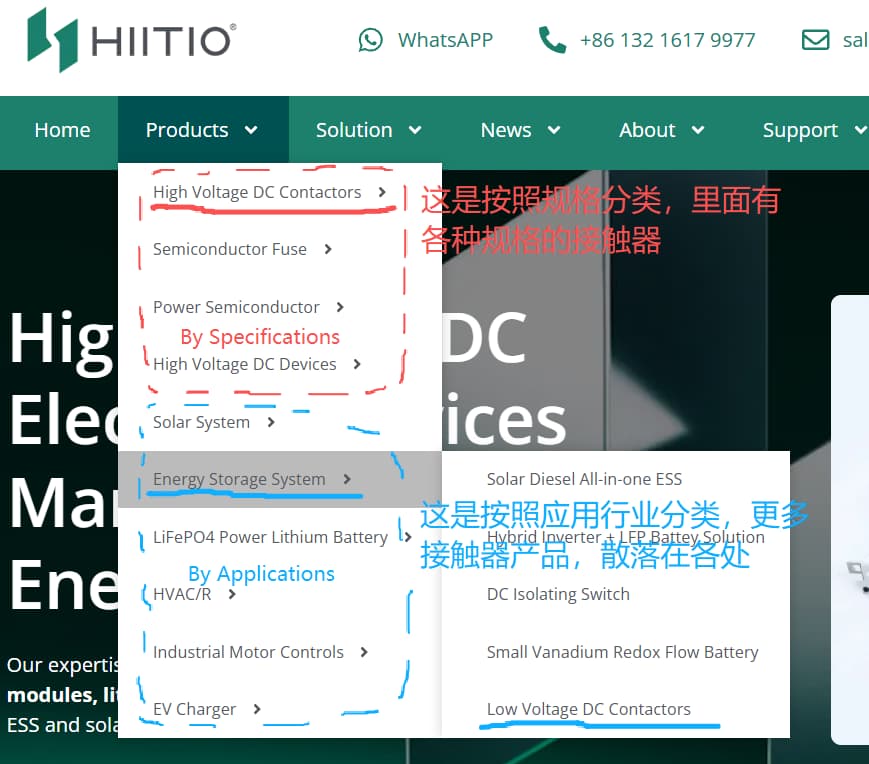Go to the Home menu item
This screenshot has width=869, height=764.
(x=62, y=130)
